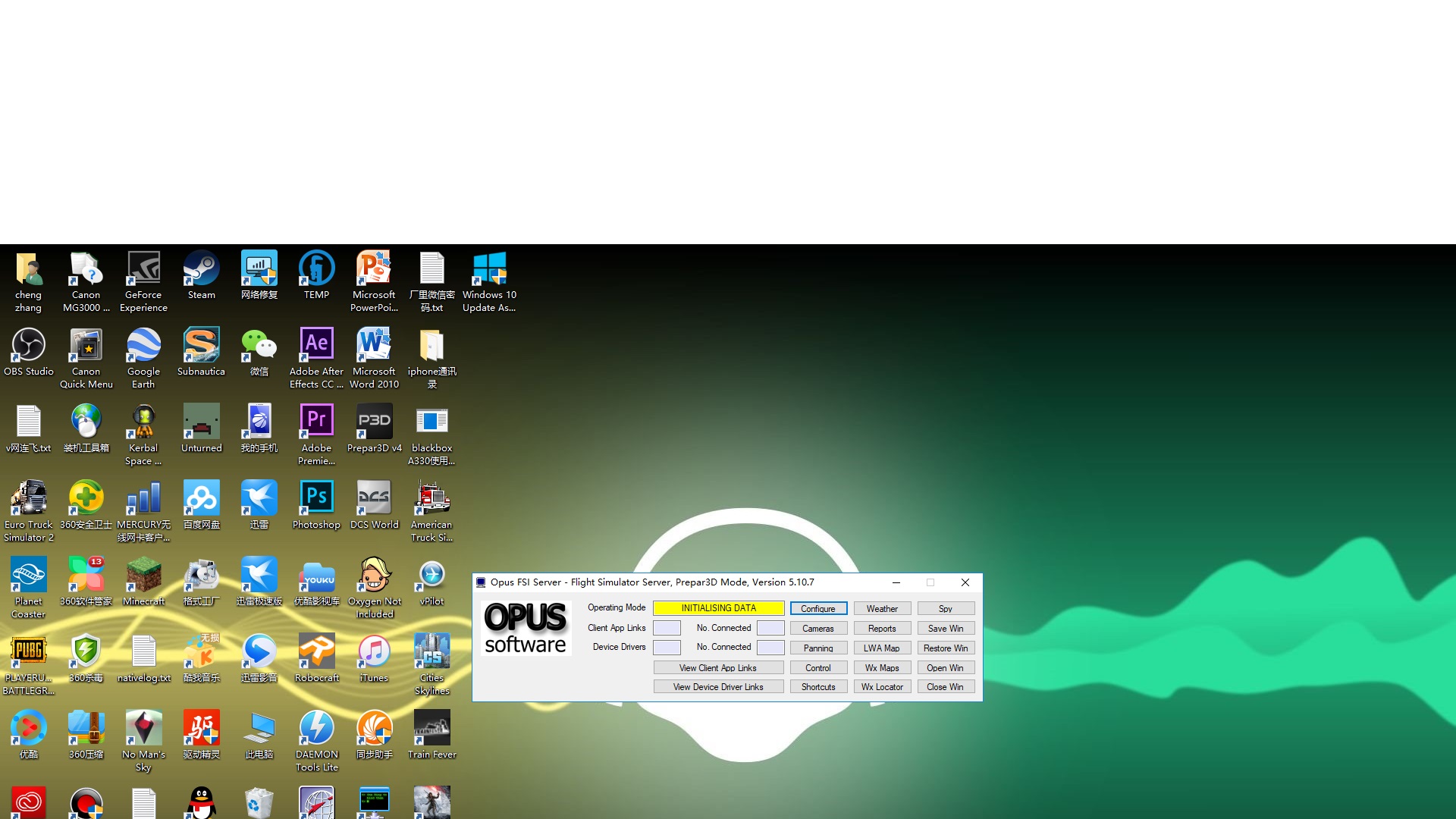This screenshot has width=1456, height=819.
Task: Click Wx Locator in Opus FSI
Action: pyautogui.click(x=881, y=687)
